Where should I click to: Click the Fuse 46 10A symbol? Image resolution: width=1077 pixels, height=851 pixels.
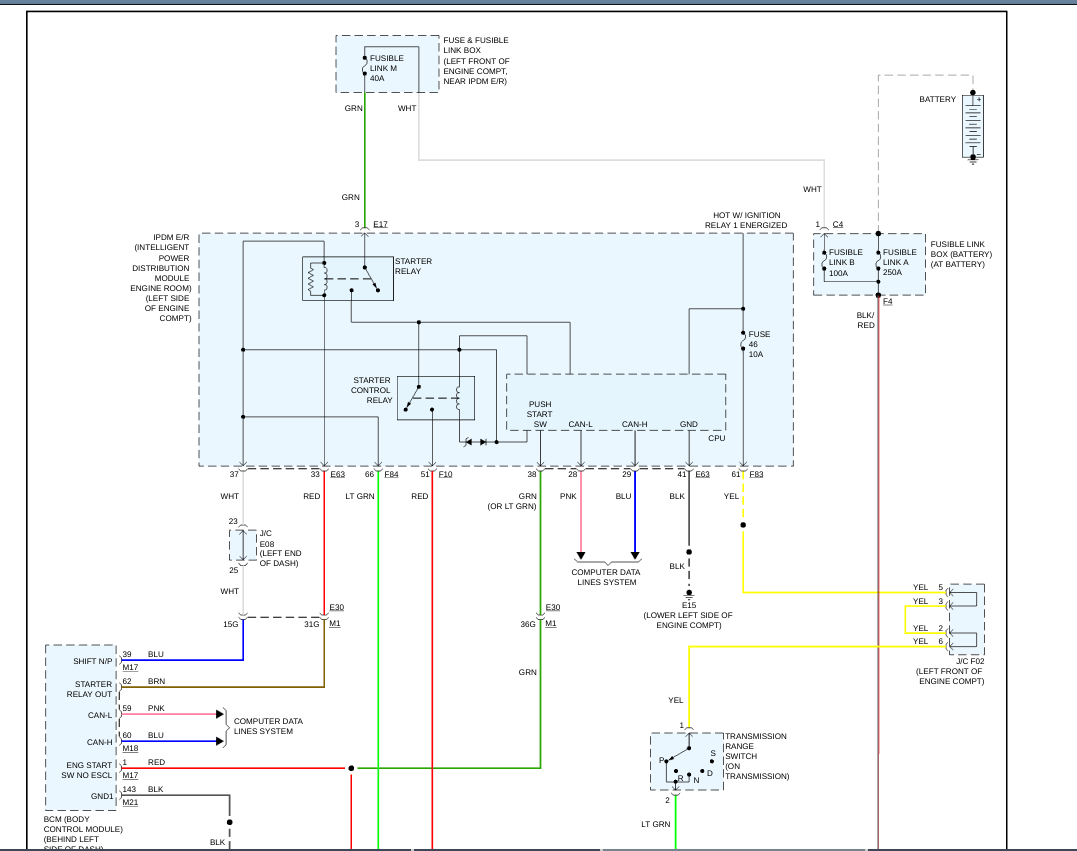pyautogui.click(x=743, y=345)
